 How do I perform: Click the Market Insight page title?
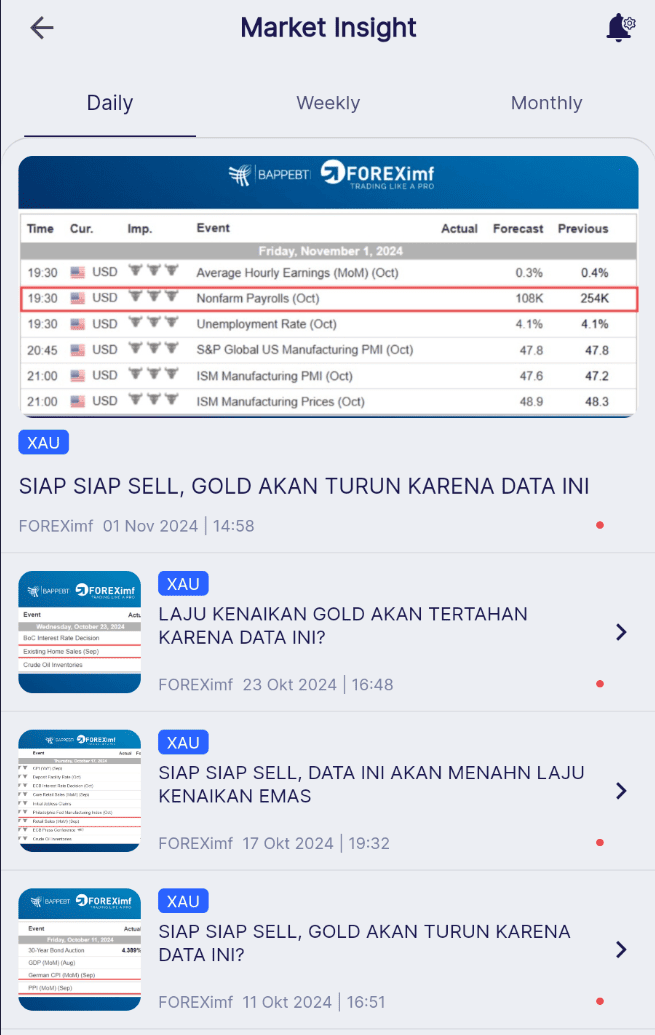point(328,28)
